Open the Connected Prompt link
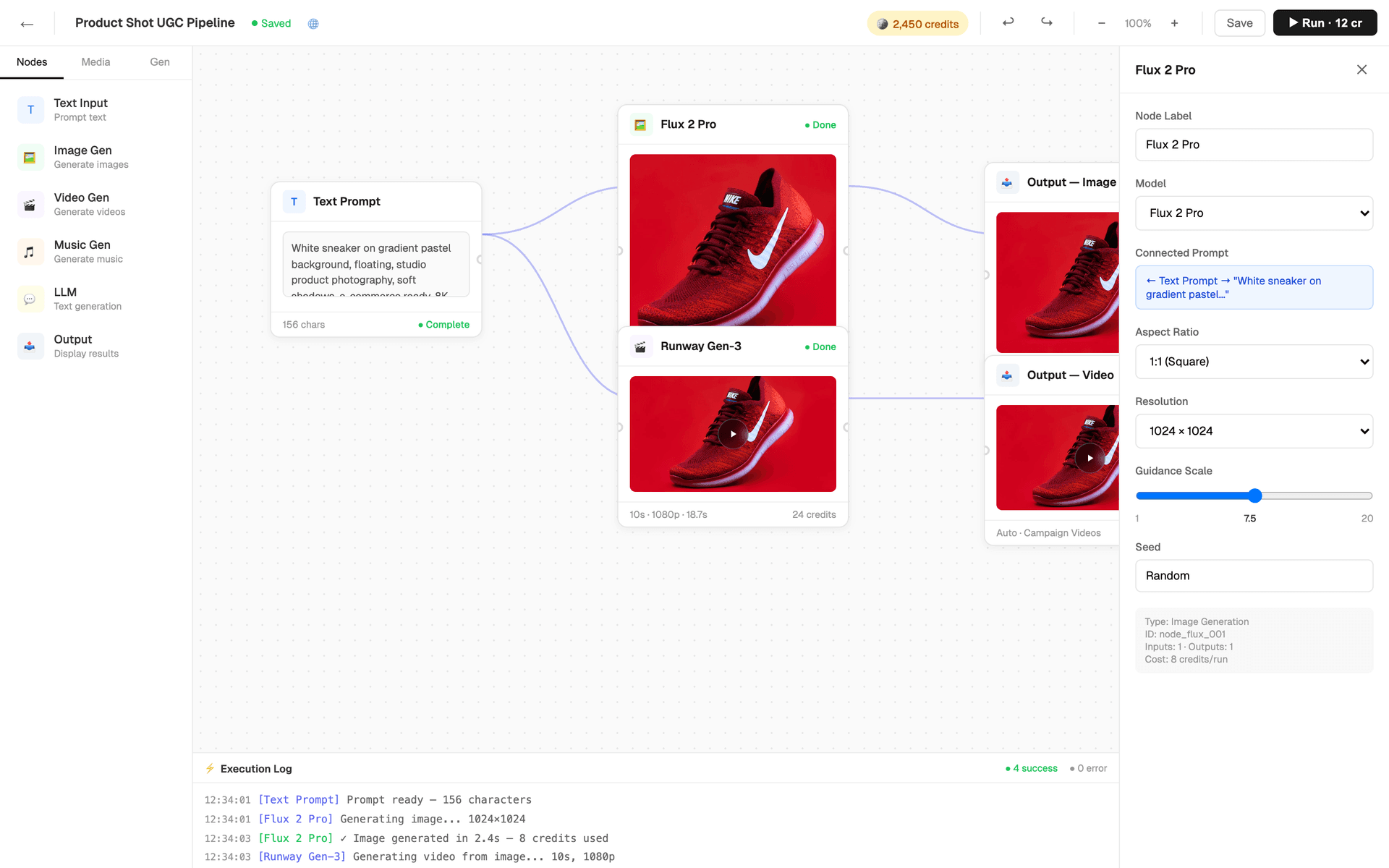 click(1254, 287)
